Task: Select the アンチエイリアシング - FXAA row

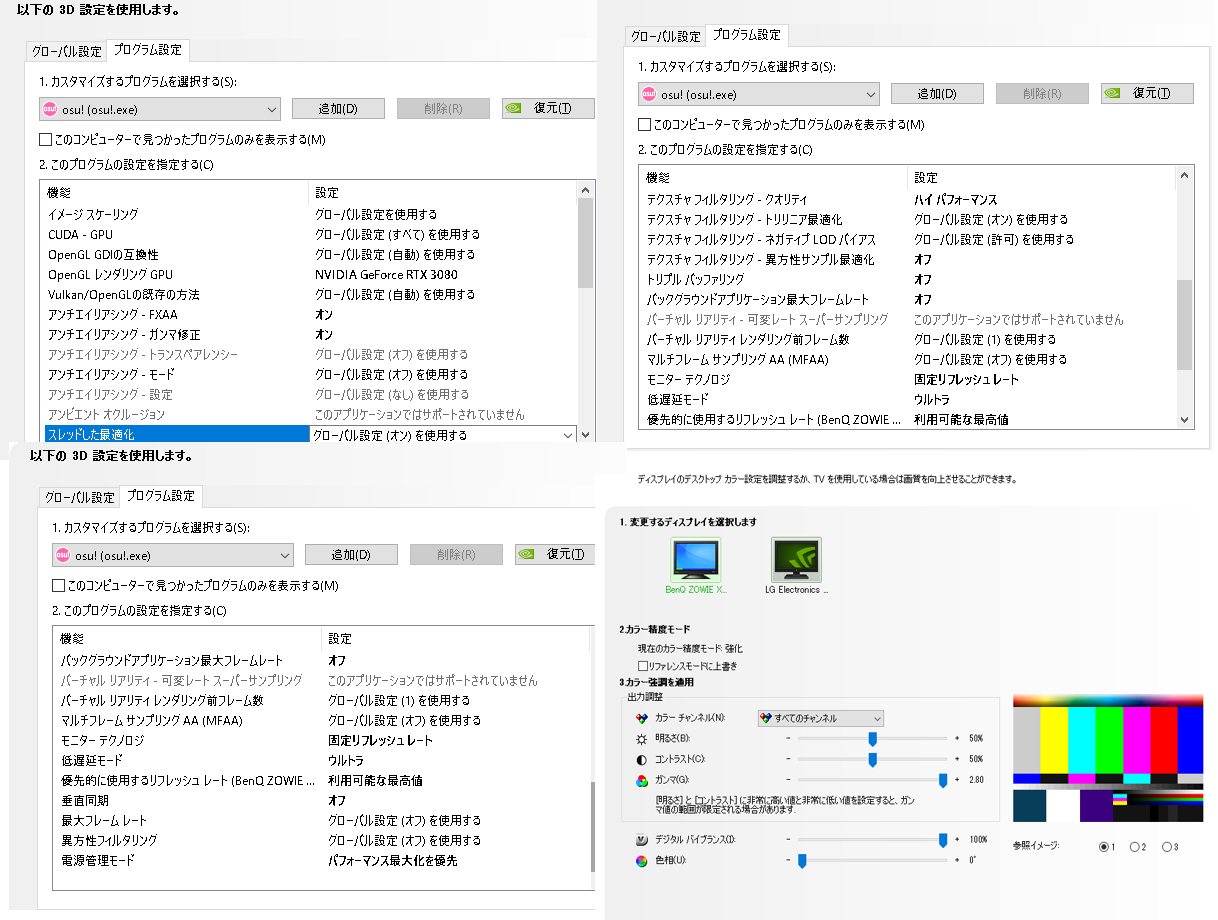Action: point(310,314)
